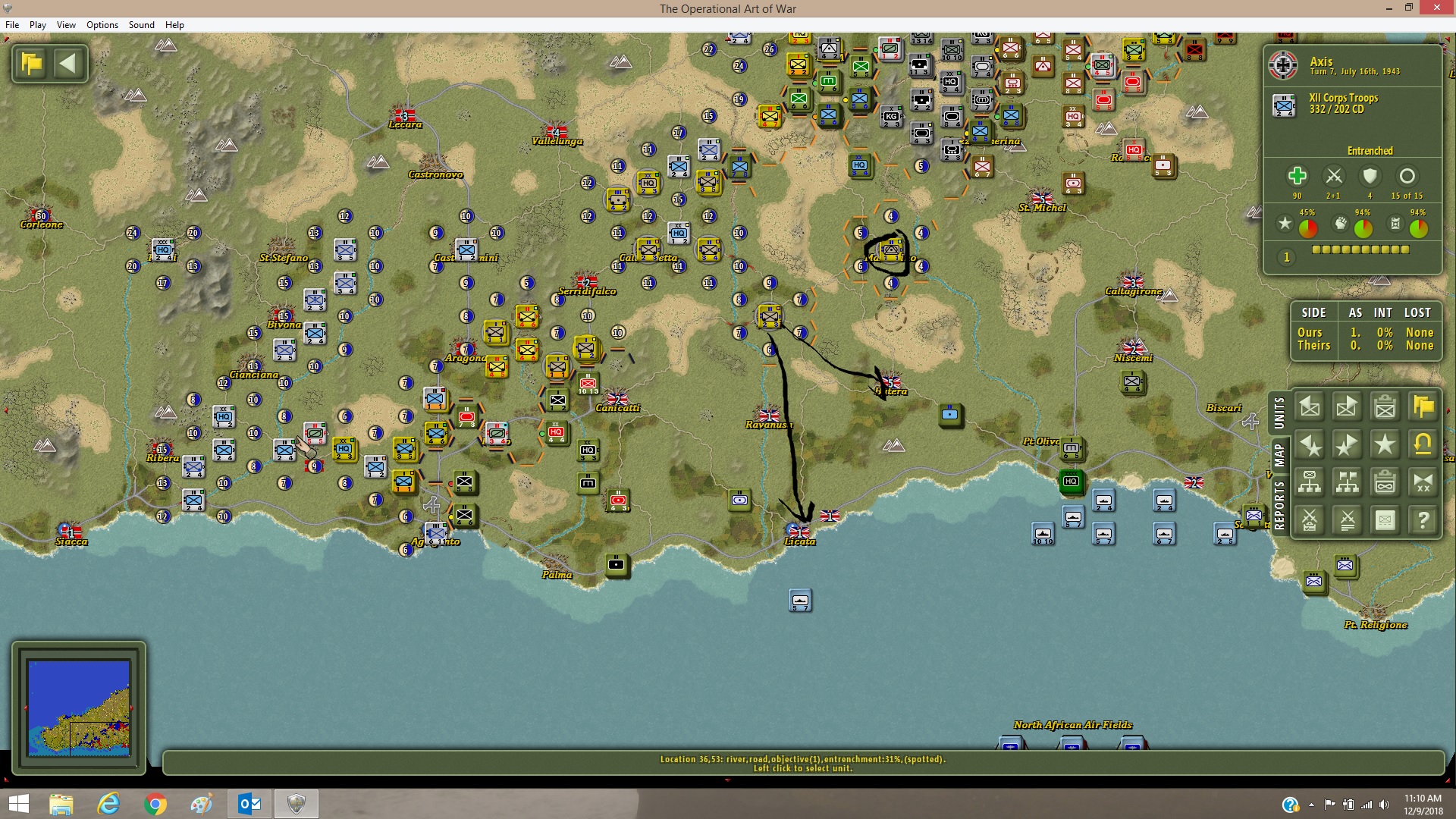
Task: Open Google Chrome from the taskbar
Action: click(155, 804)
